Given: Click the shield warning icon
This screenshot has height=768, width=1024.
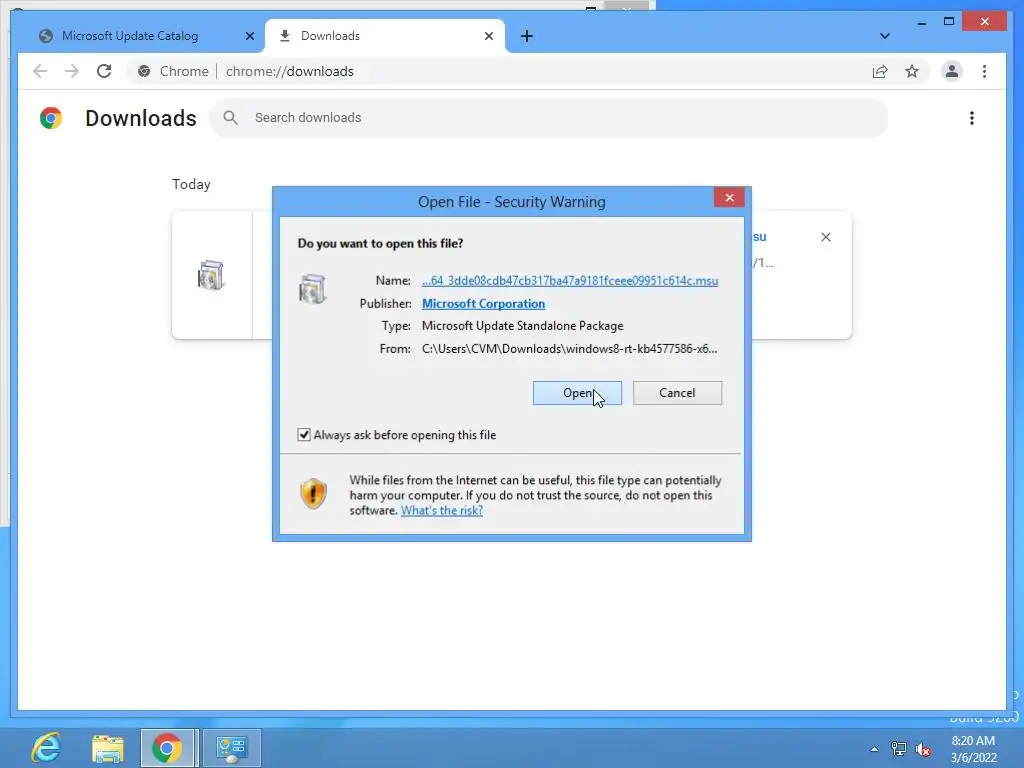Looking at the screenshot, I should coord(313,494).
